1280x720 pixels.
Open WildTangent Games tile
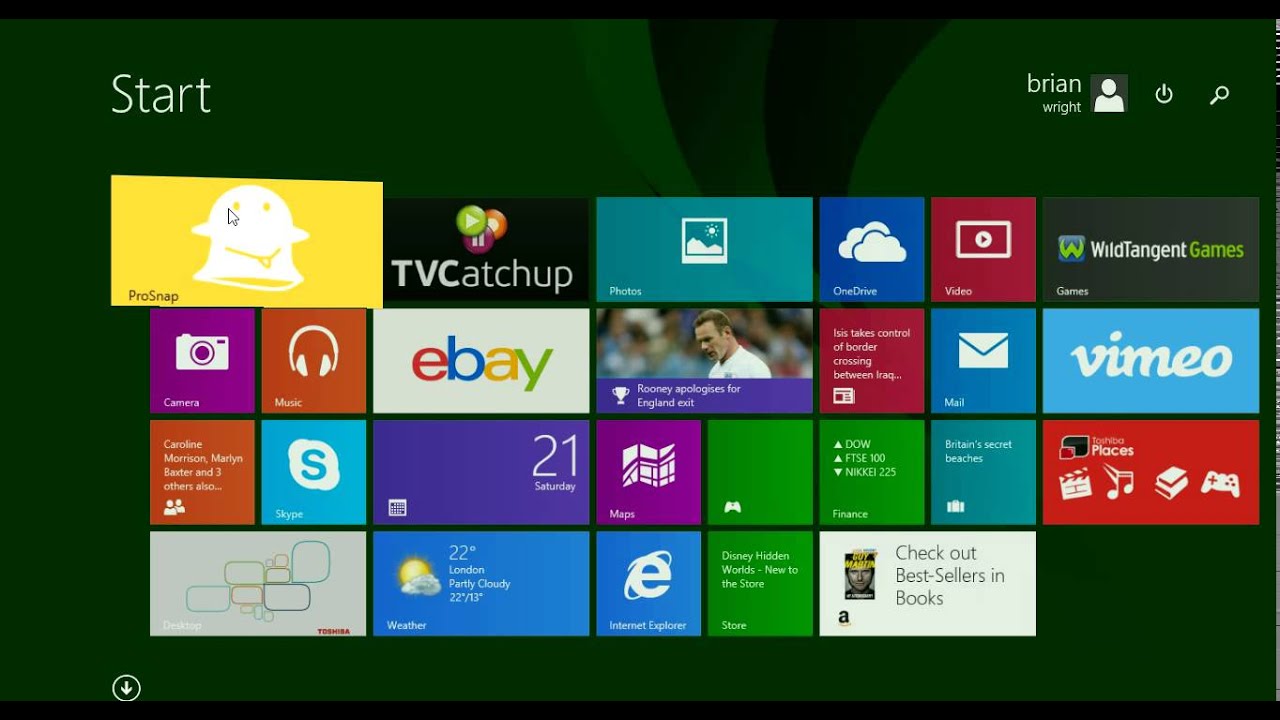[1151, 249]
